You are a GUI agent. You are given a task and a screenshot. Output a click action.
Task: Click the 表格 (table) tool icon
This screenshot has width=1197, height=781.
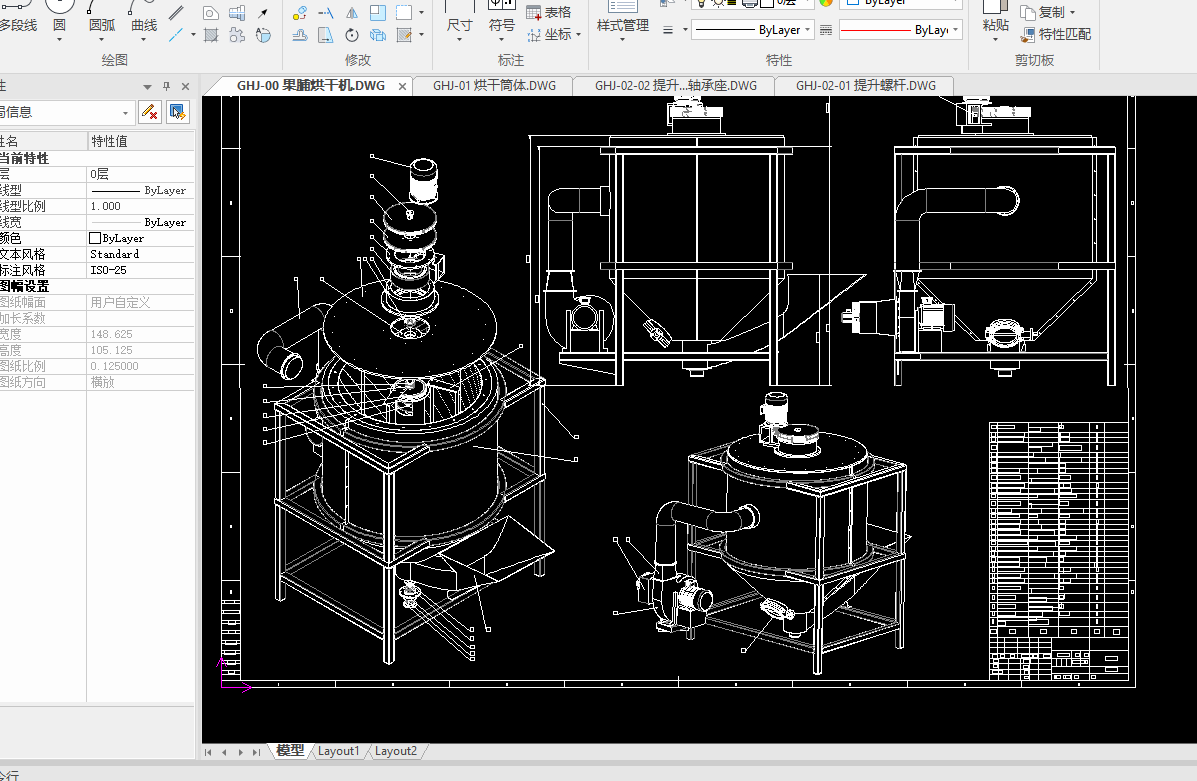533,13
